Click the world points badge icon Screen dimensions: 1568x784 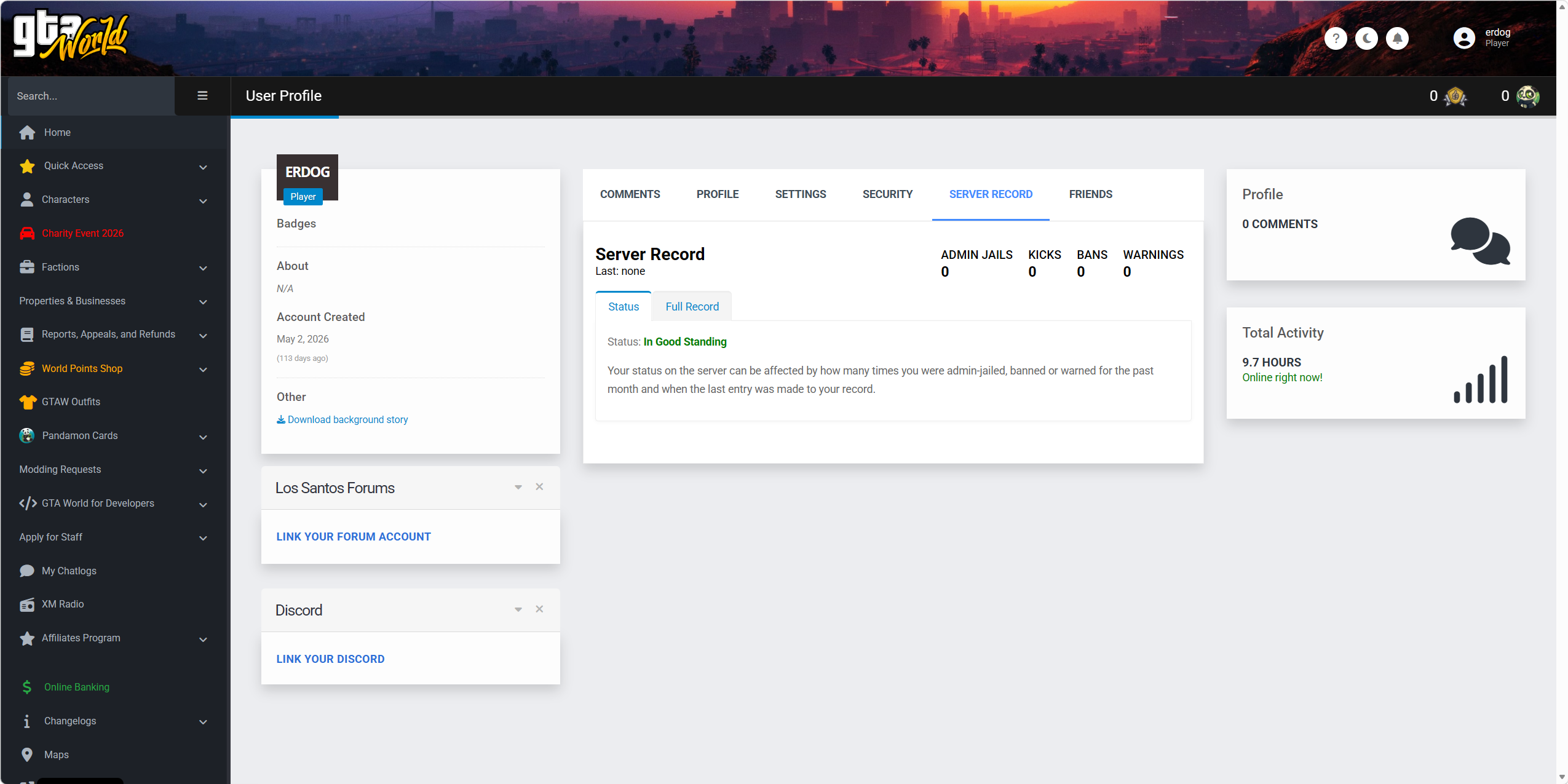[x=1455, y=96]
